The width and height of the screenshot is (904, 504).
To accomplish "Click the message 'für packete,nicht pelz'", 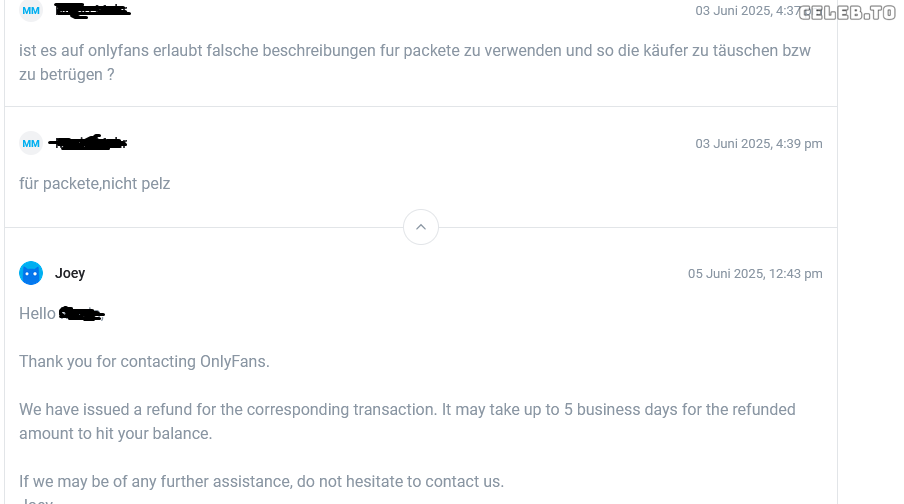I will point(95,184).
